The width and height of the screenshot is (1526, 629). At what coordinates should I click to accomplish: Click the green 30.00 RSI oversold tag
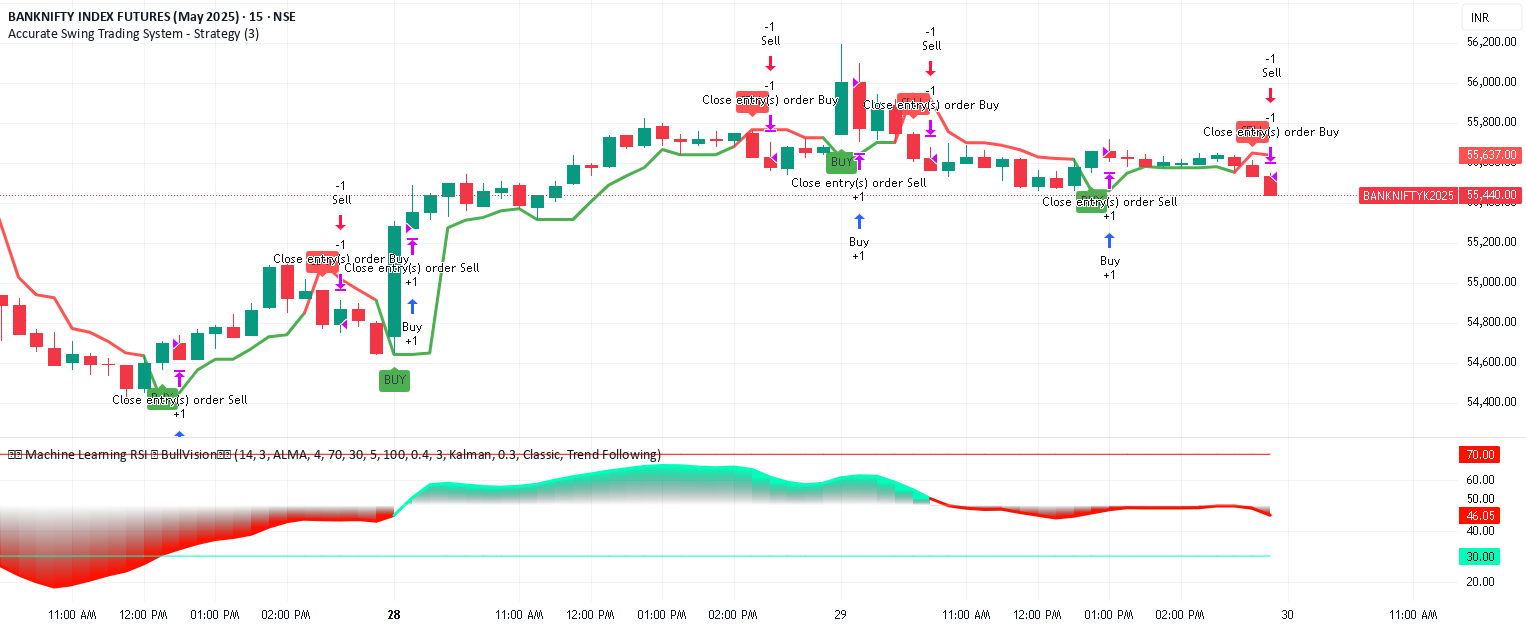1479,556
